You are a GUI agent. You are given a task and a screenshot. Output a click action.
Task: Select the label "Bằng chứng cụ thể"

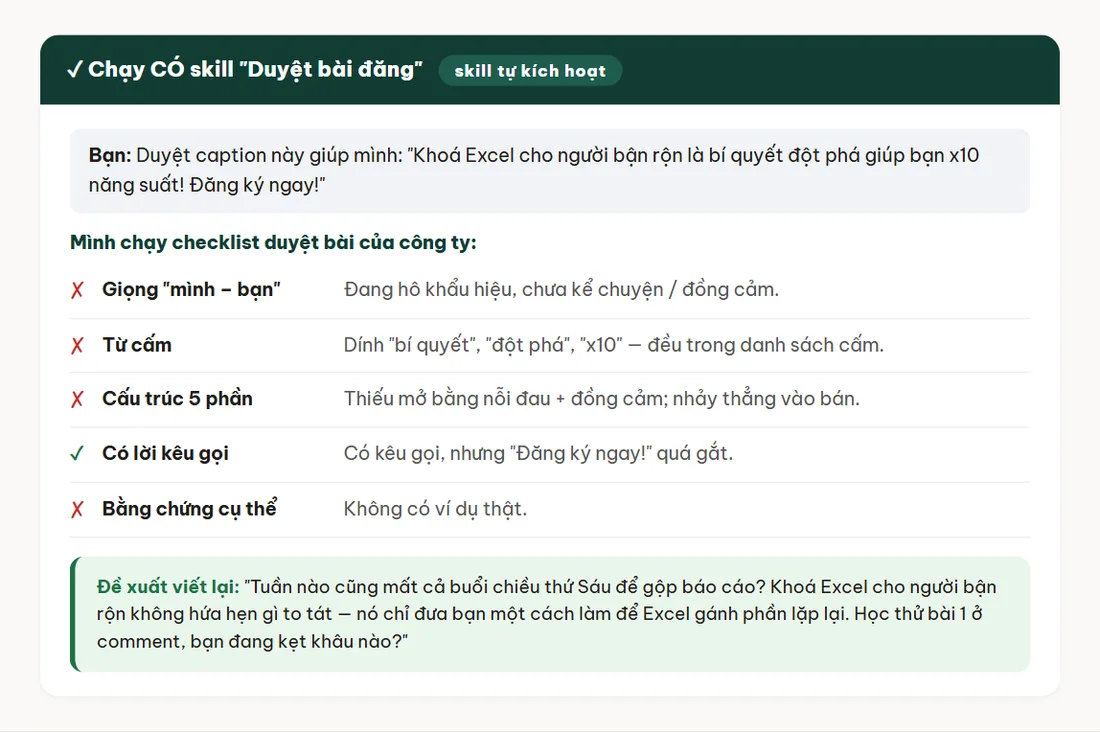189,509
